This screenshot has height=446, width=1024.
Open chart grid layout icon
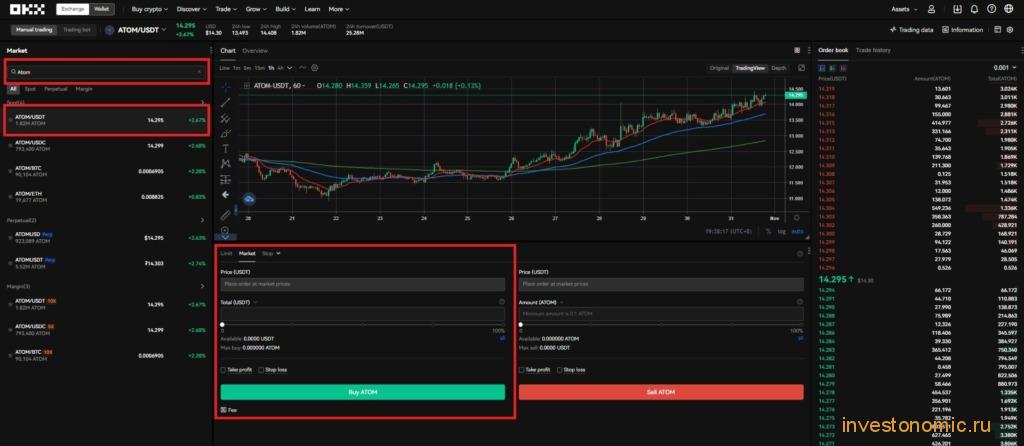797,50
